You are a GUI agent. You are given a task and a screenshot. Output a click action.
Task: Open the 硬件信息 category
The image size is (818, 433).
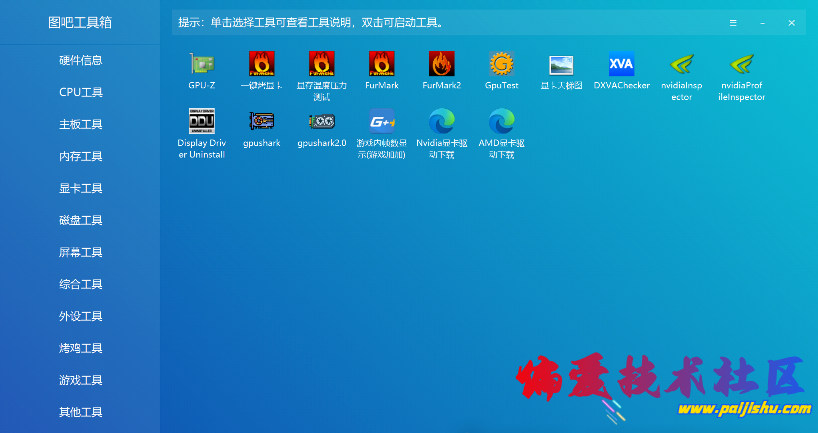point(81,60)
